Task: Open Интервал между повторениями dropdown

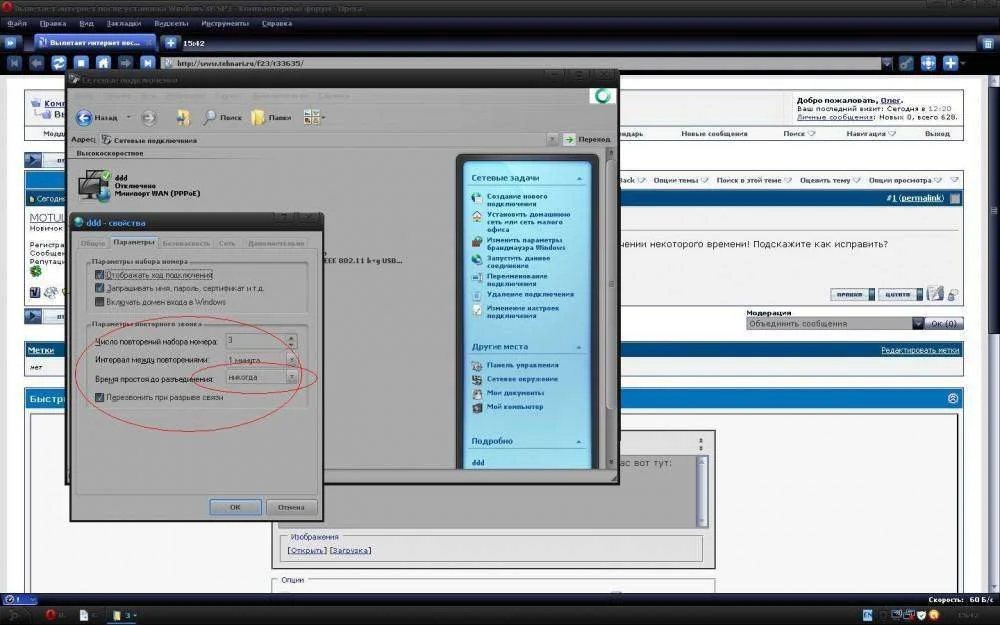Action: 291,360
